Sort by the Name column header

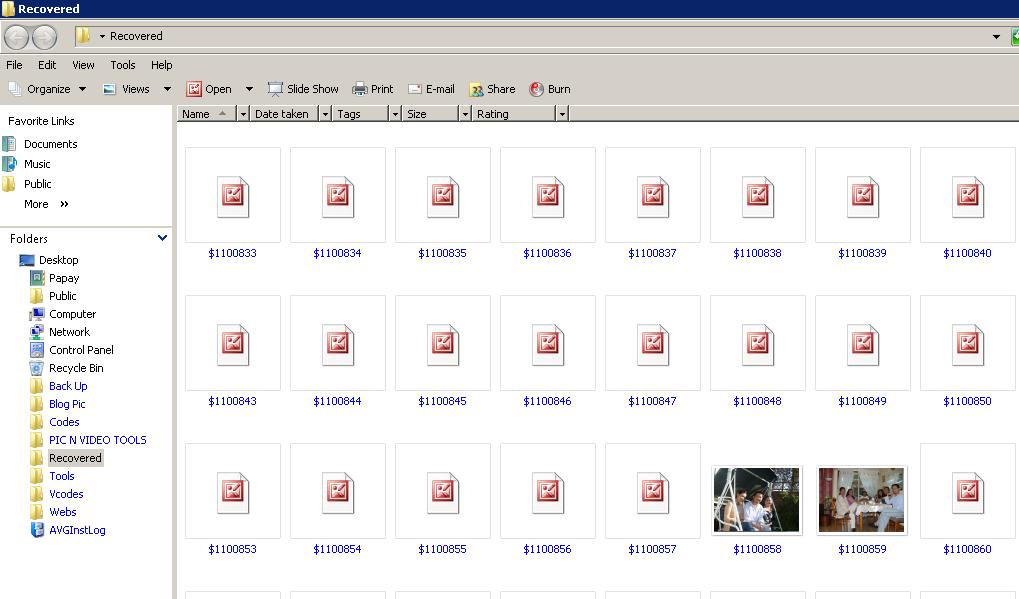pyautogui.click(x=207, y=114)
